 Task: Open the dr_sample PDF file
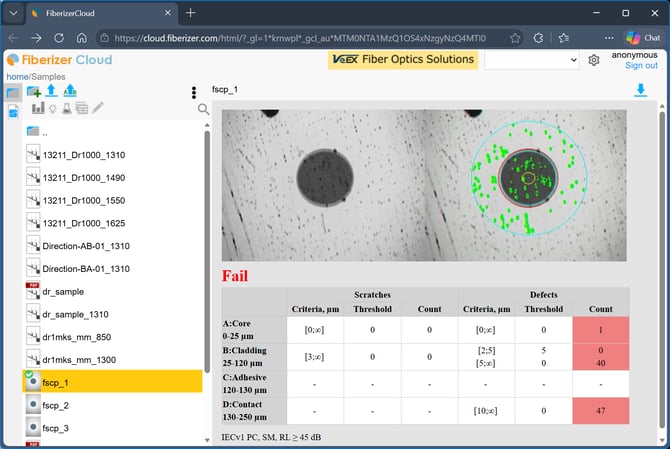click(x=113, y=291)
